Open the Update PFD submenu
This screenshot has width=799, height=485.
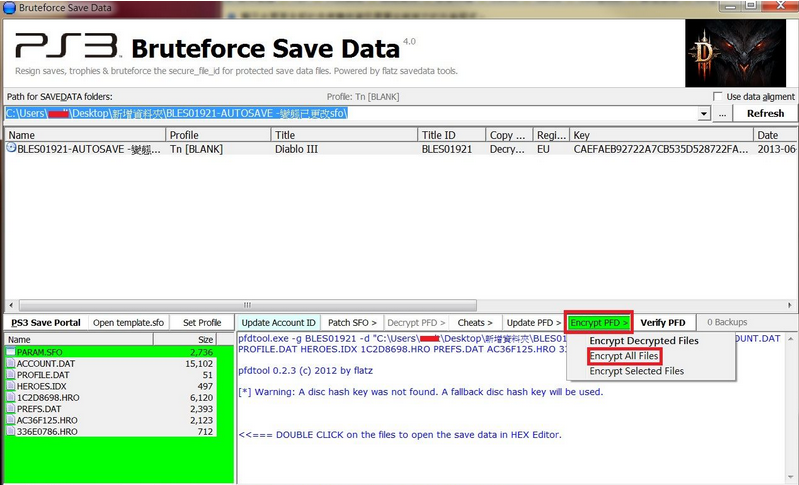pos(534,322)
